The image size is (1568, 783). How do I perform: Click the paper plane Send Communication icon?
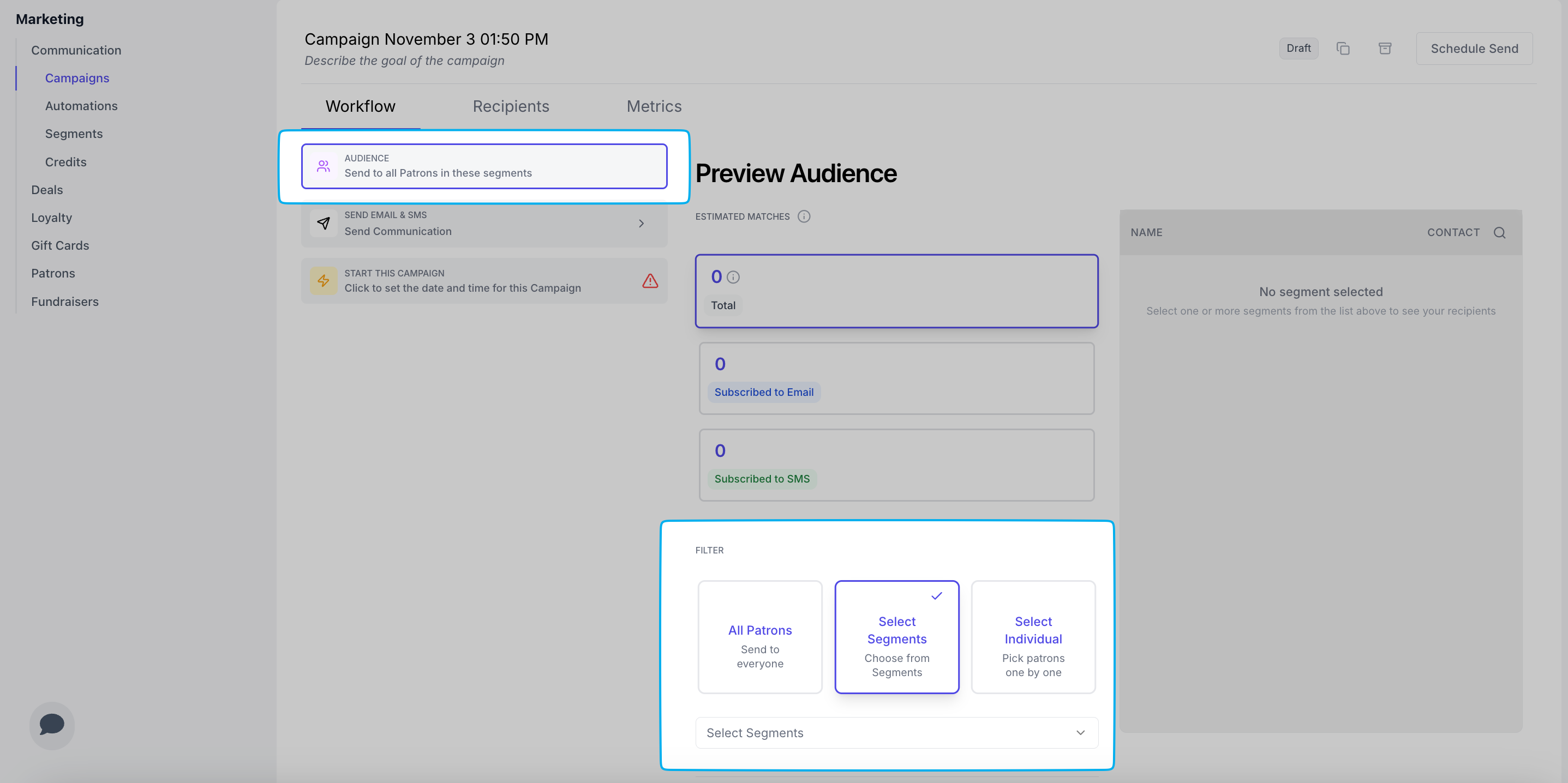point(324,223)
